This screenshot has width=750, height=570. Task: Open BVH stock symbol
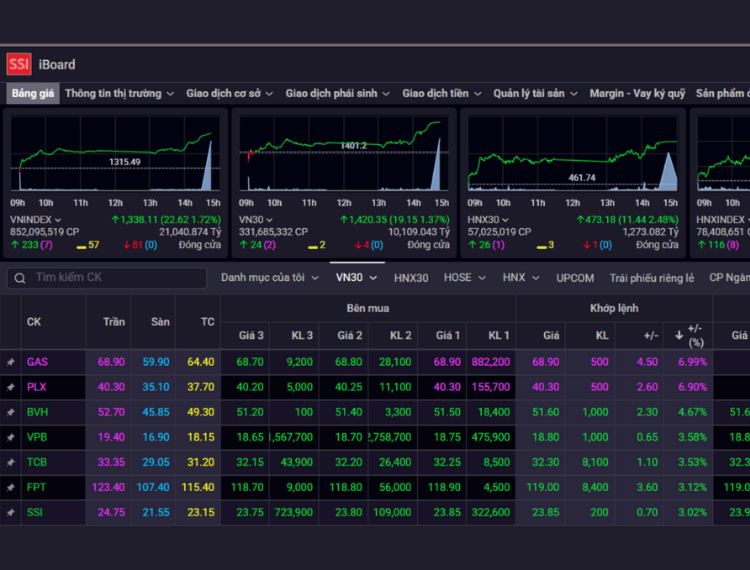tap(37, 412)
